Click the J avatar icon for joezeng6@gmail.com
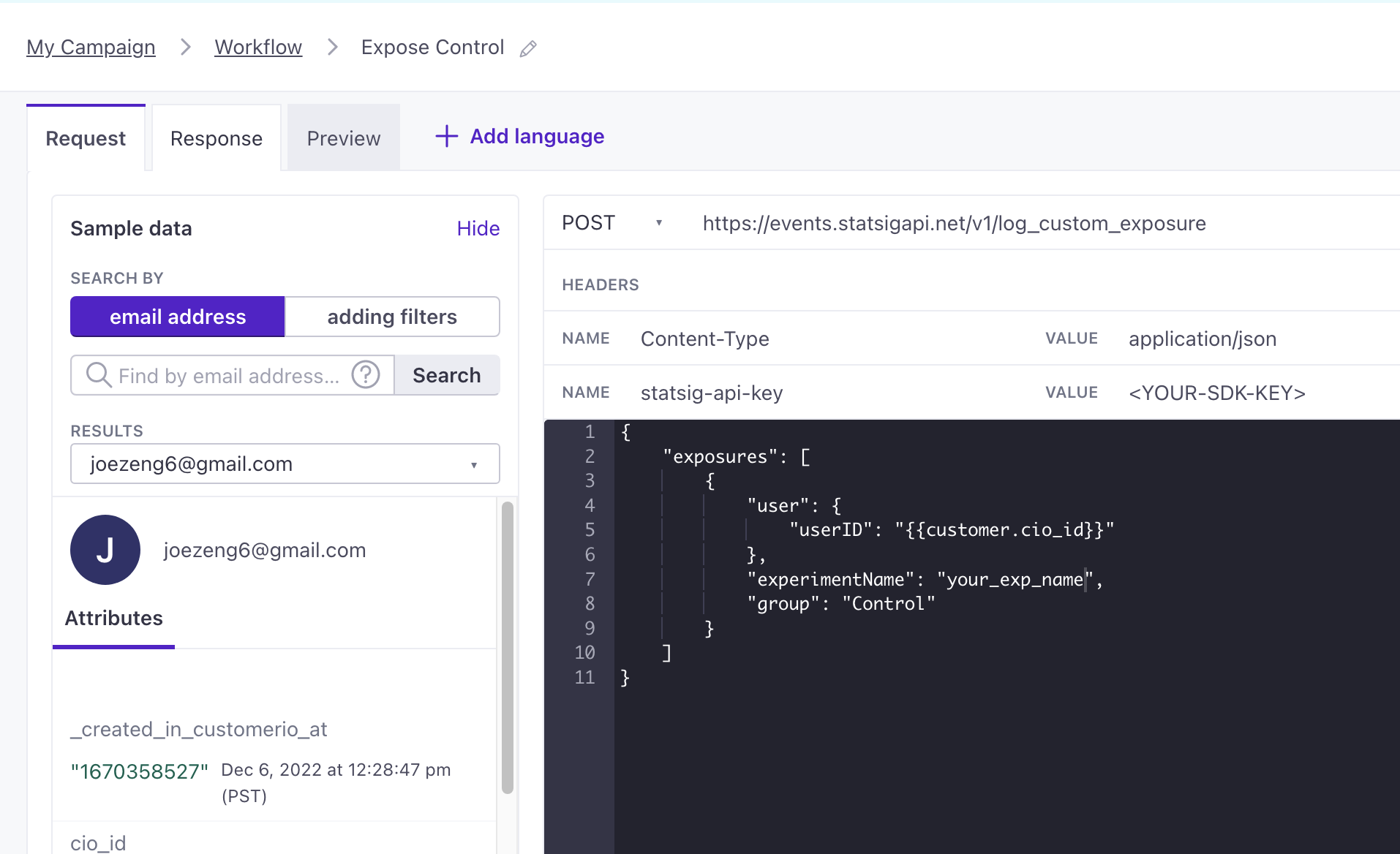This screenshot has height=854, width=1400. (105, 550)
